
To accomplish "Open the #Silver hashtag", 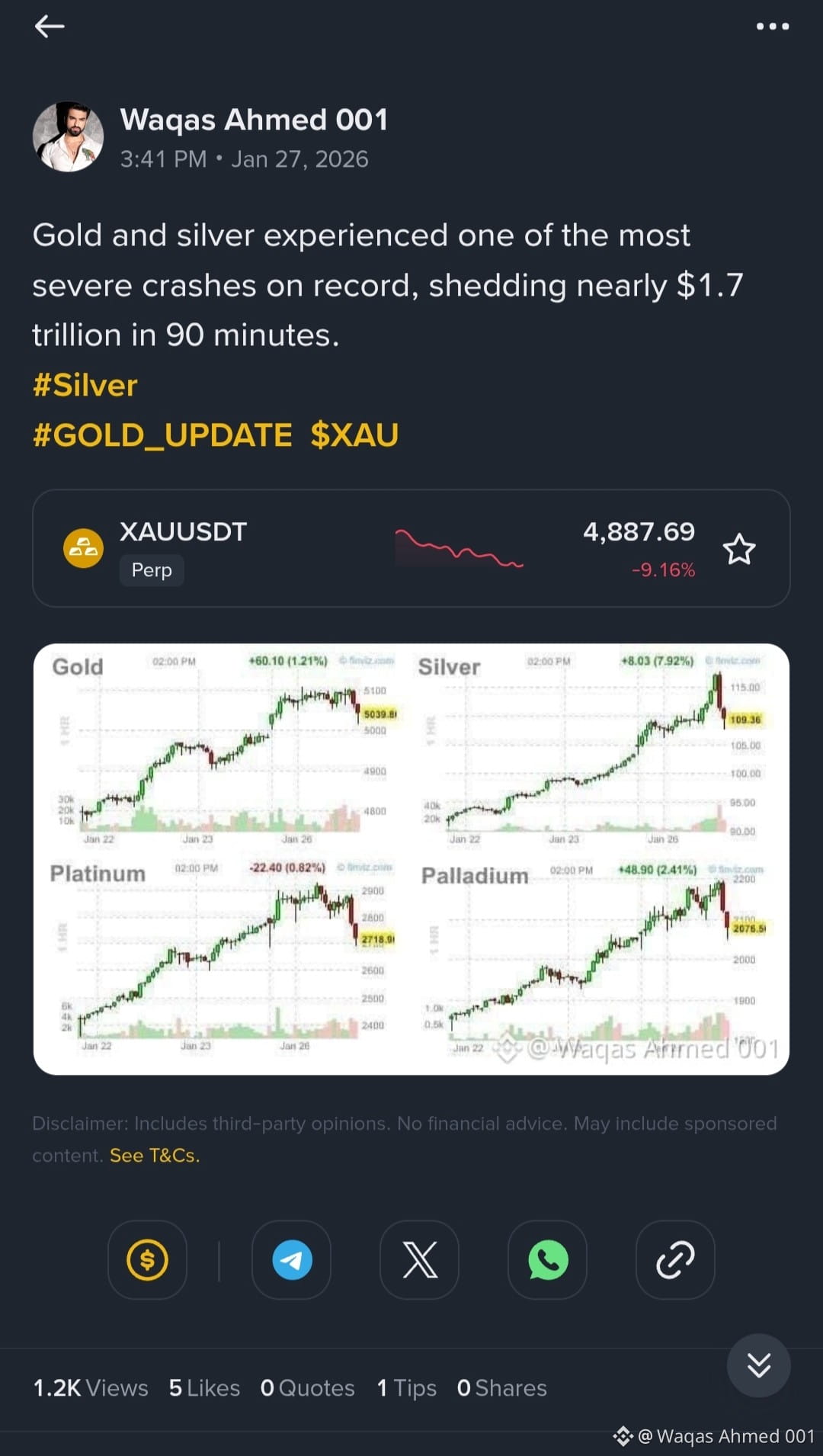I will click(x=85, y=386).
